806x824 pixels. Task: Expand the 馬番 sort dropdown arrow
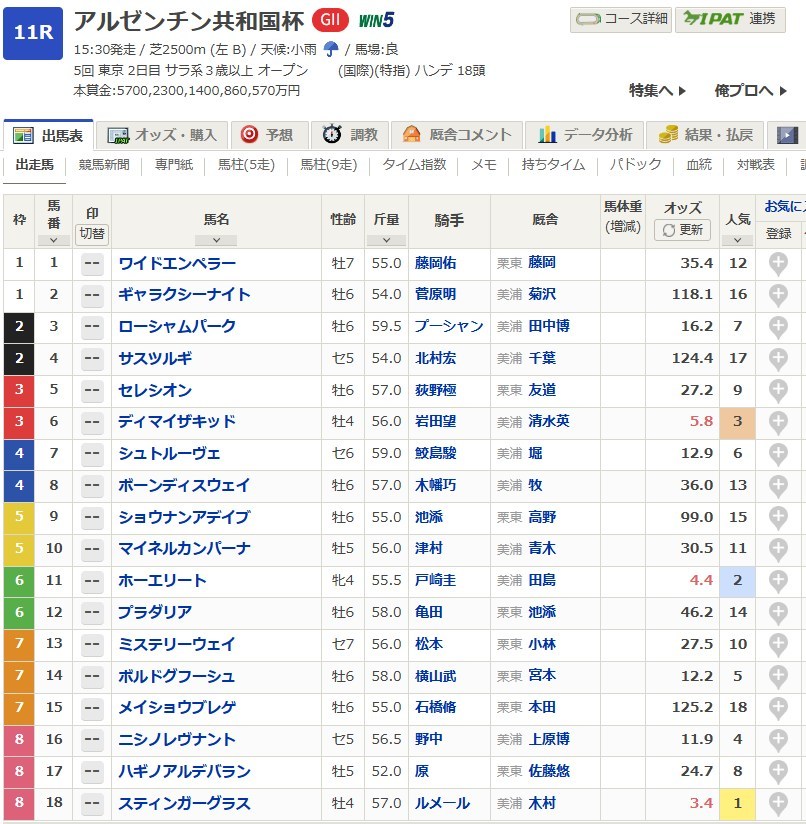53,240
